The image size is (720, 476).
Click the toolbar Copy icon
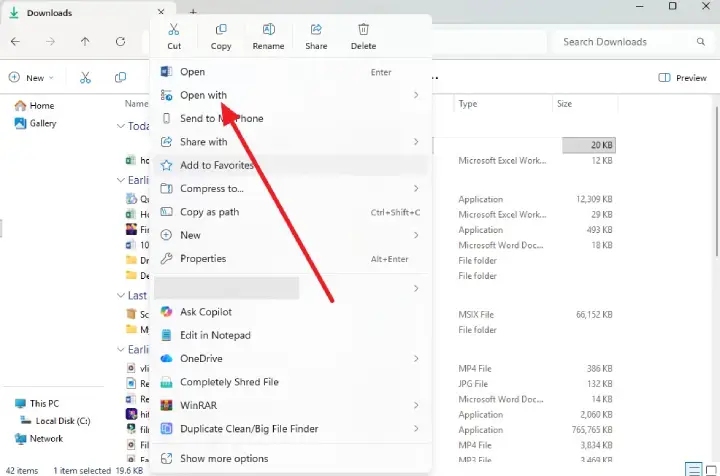coord(120,78)
